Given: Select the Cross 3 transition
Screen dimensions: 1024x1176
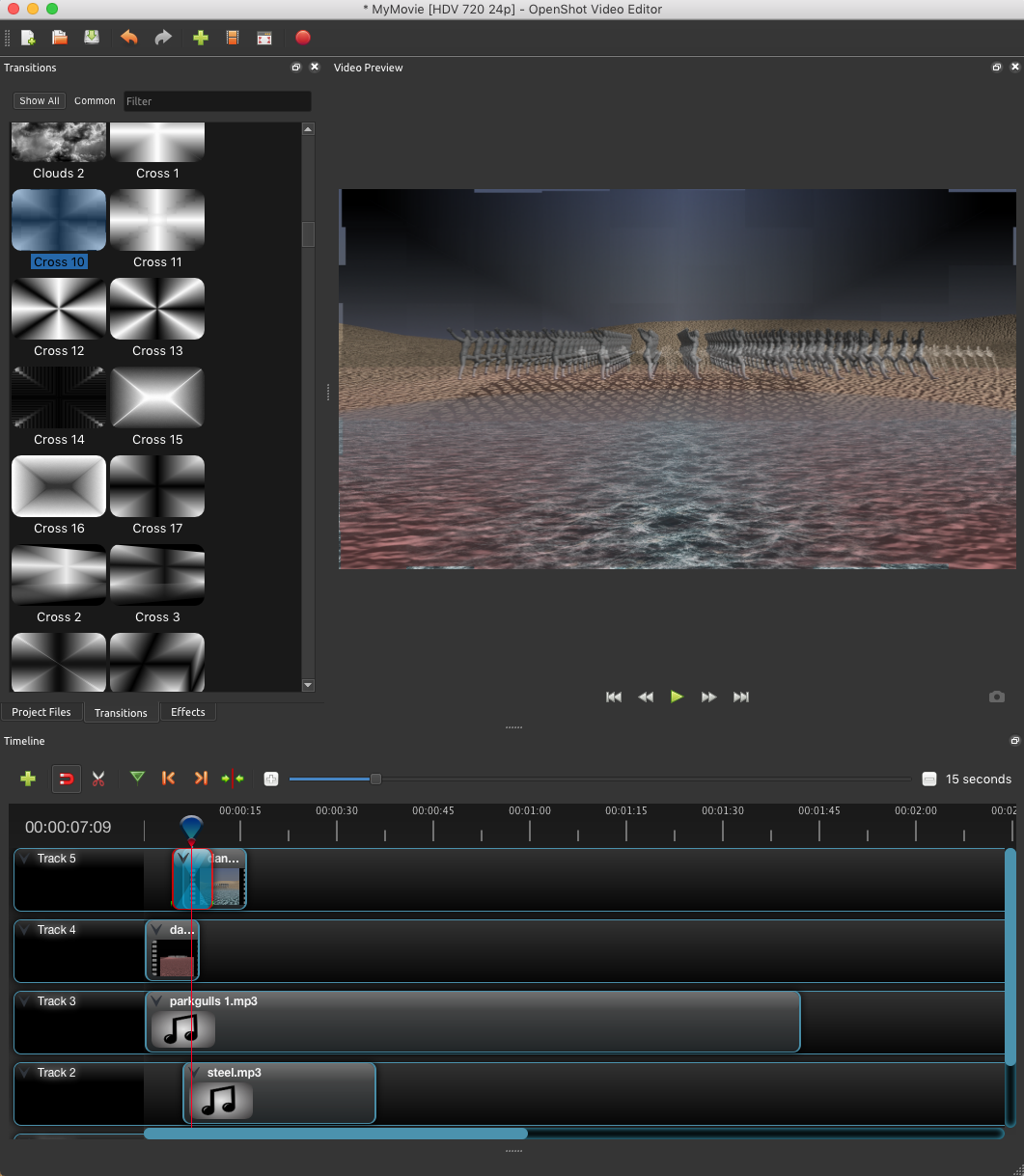Looking at the screenshot, I should (157, 585).
